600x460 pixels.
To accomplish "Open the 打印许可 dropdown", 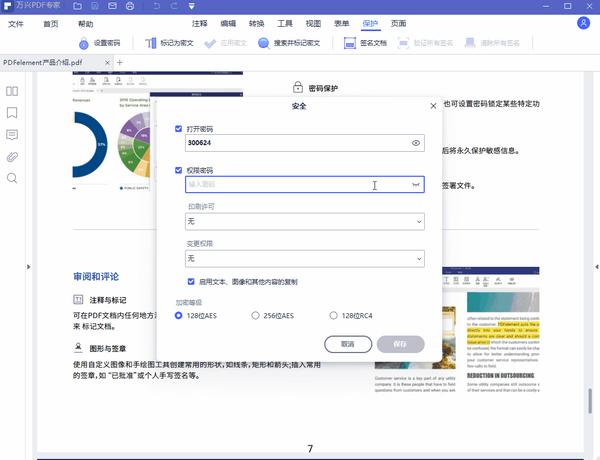I will point(305,221).
